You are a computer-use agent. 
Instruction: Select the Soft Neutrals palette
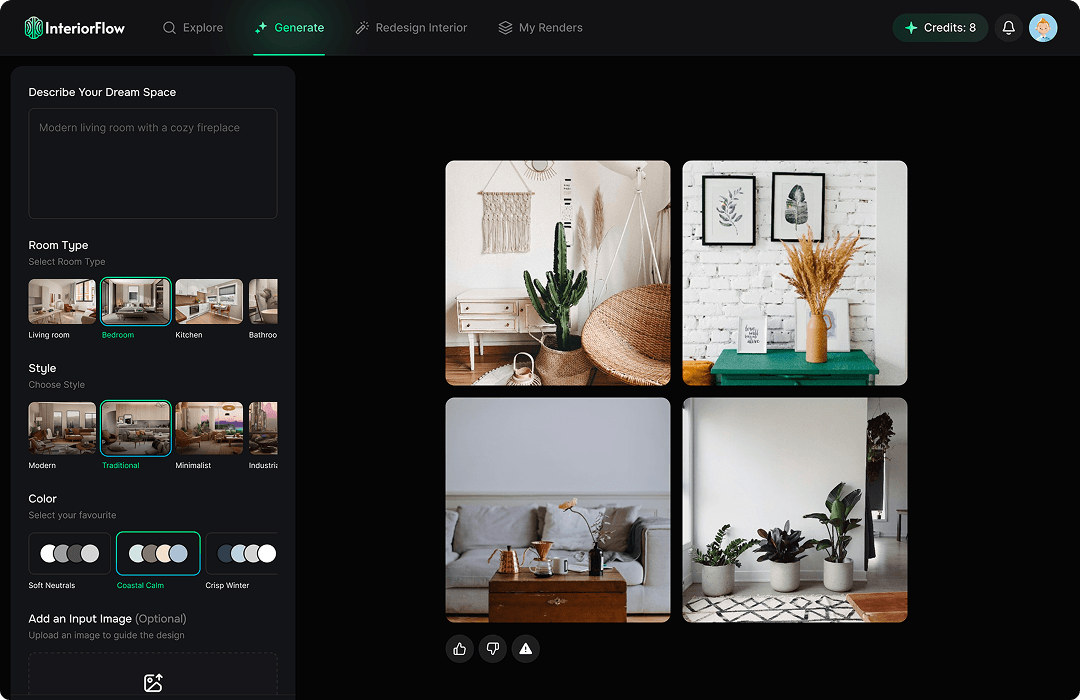coord(69,553)
